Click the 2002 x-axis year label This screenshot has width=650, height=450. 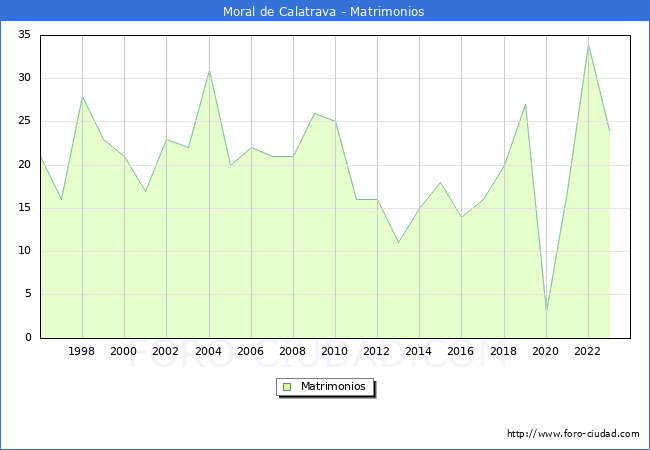point(165,351)
